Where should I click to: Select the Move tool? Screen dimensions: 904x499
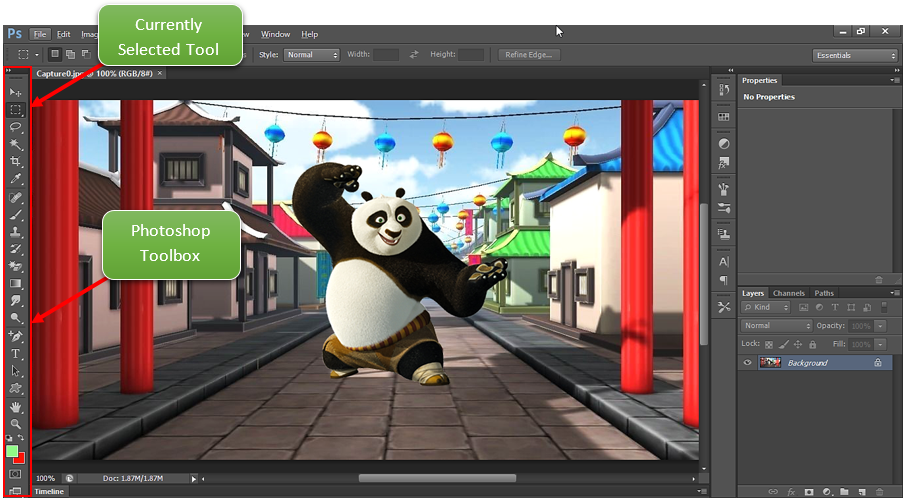[16, 92]
